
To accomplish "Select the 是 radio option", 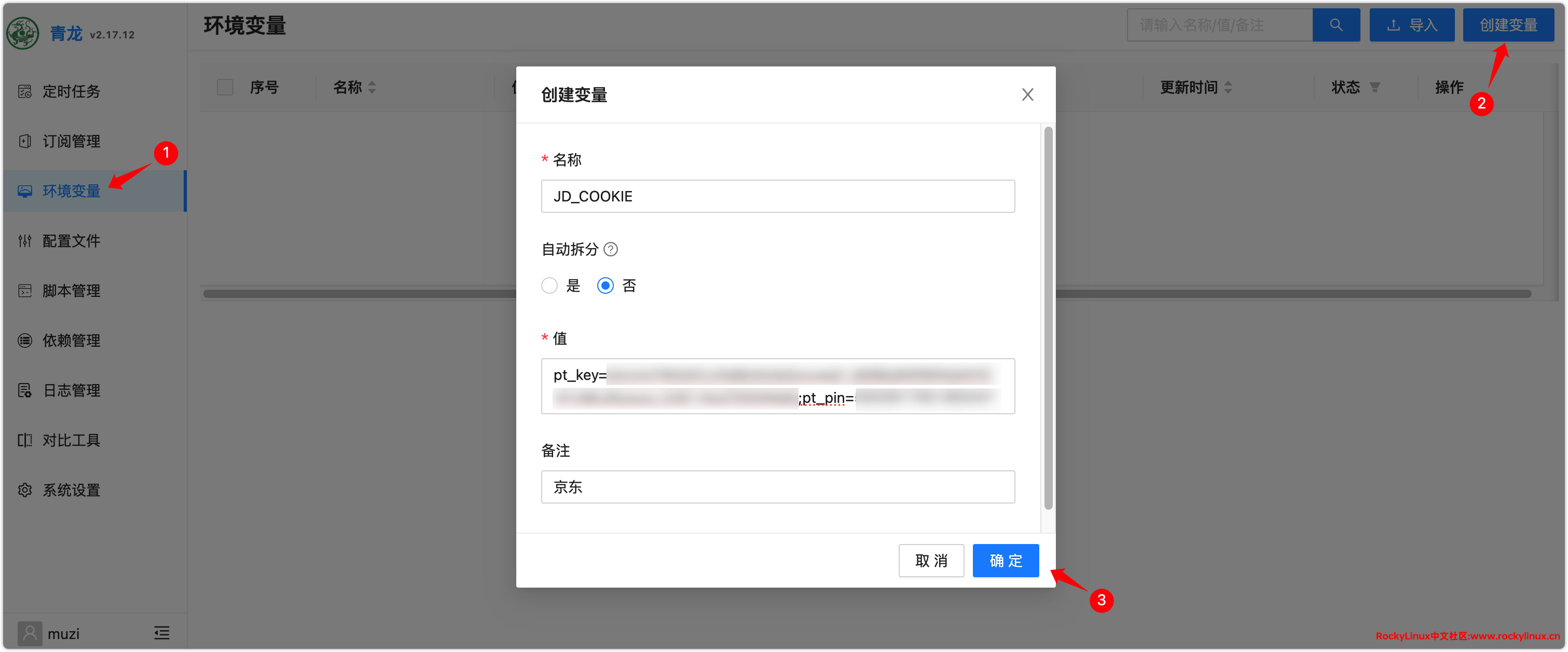I will [x=549, y=286].
